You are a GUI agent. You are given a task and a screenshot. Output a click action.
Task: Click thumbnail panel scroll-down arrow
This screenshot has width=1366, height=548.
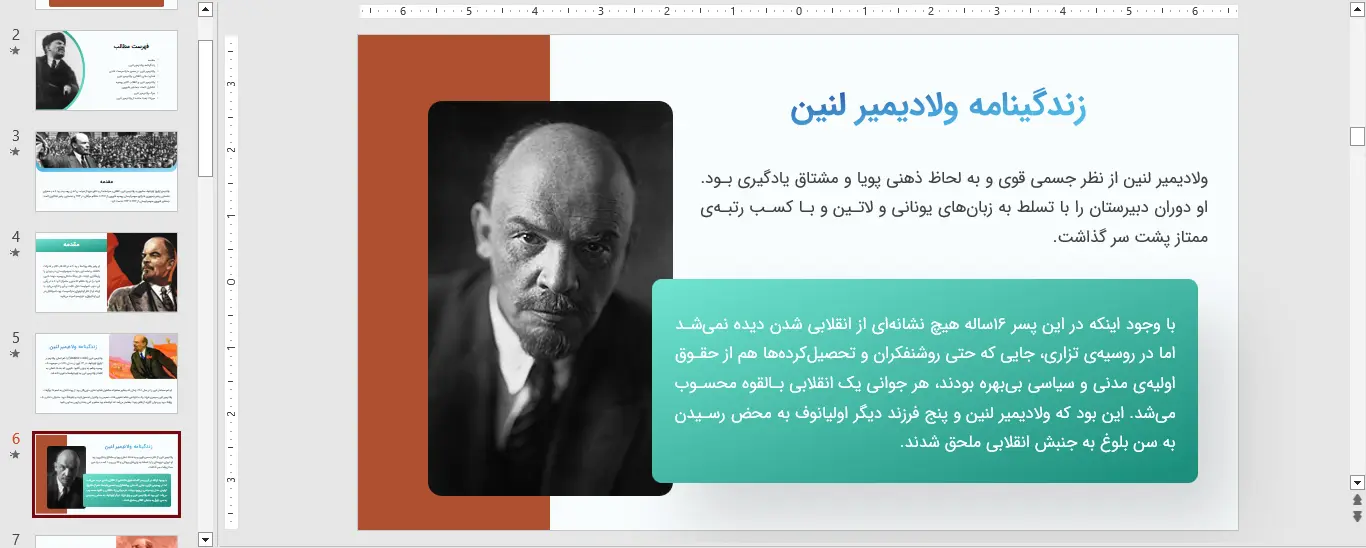point(206,540)
